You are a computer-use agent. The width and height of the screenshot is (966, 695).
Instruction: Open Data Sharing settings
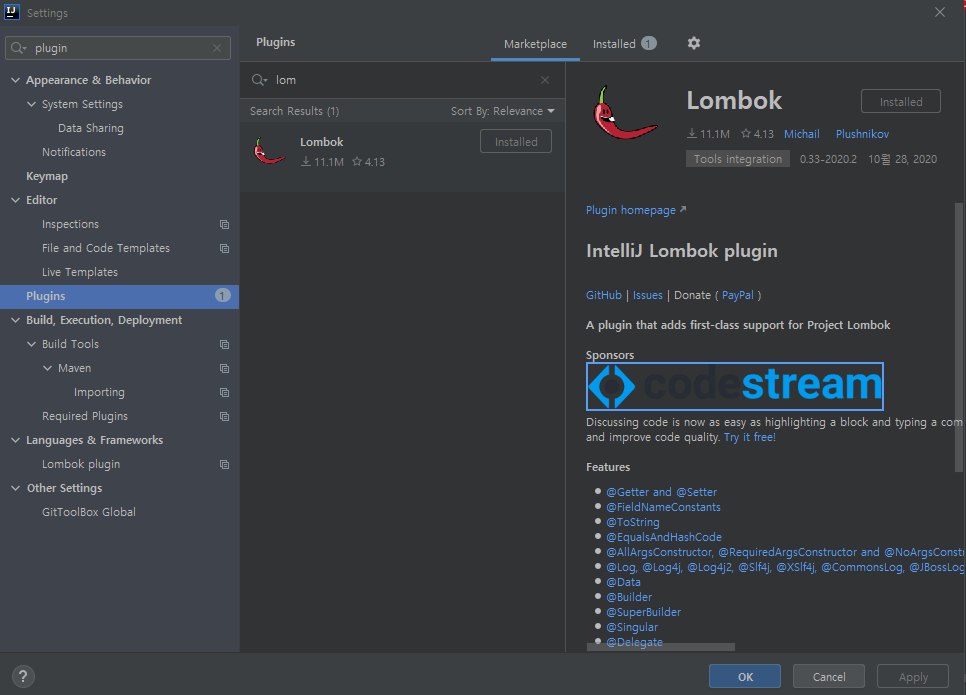tap(91, 128)
